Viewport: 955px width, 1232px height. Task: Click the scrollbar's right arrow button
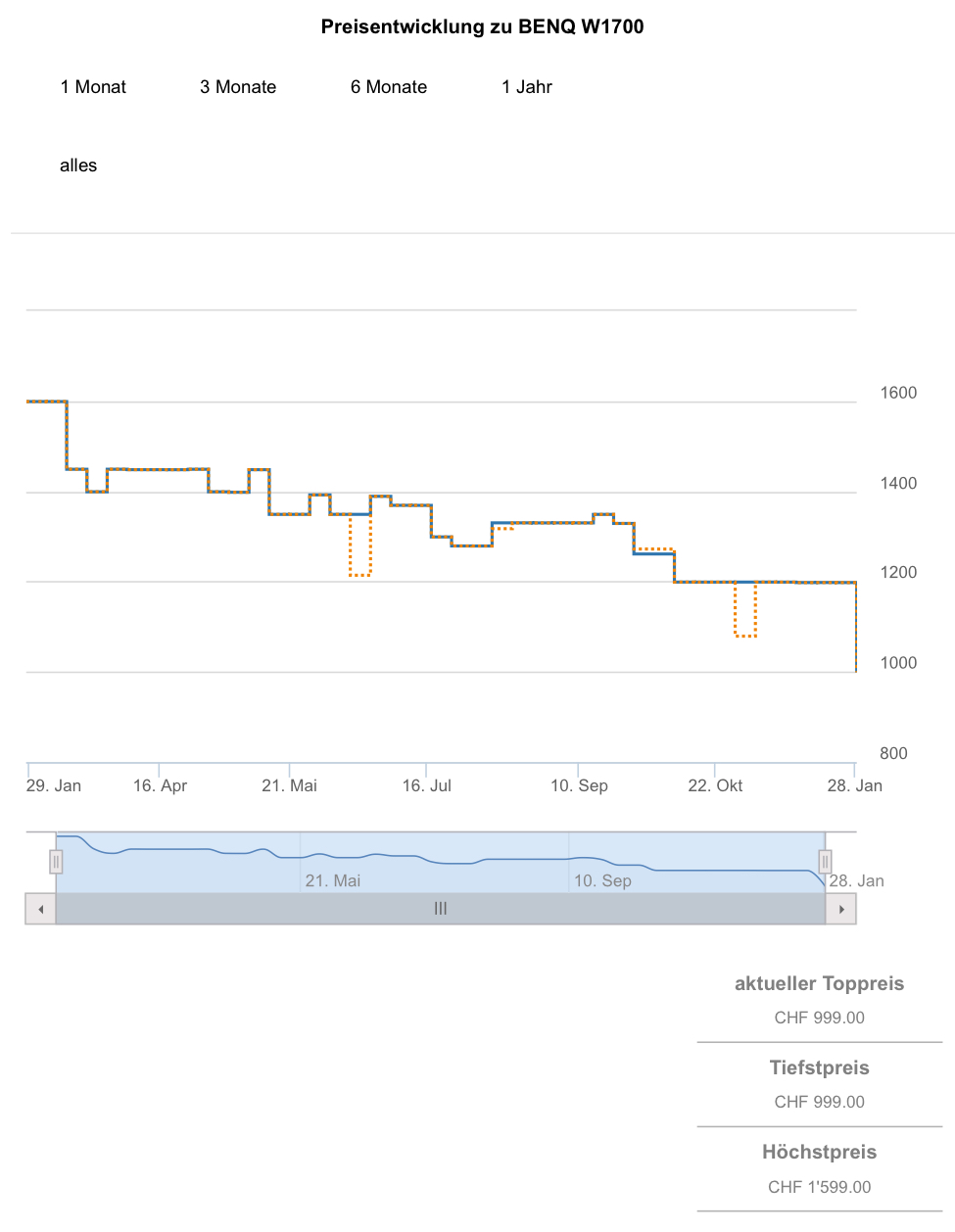point(841,909)
